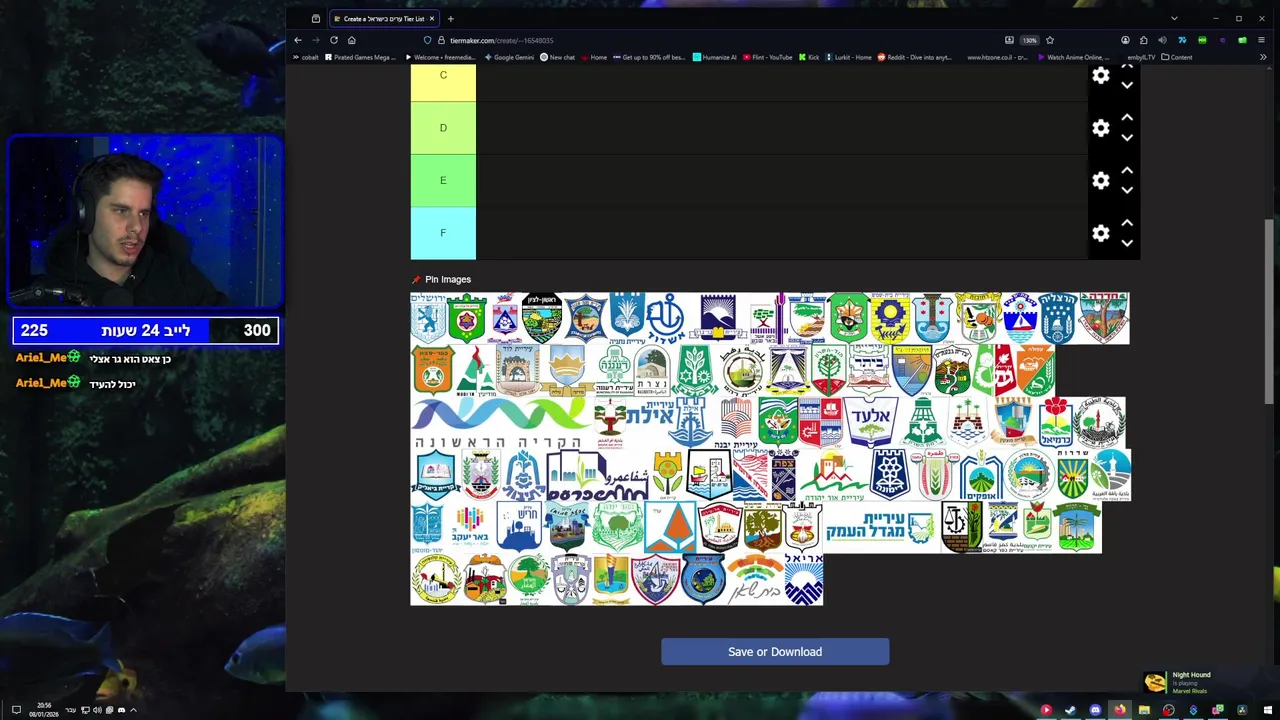Image resolution: width=1280 pixels, height=720 pixels.
Task: Select the Harish blue city logo
Action: tap(519, 527)
